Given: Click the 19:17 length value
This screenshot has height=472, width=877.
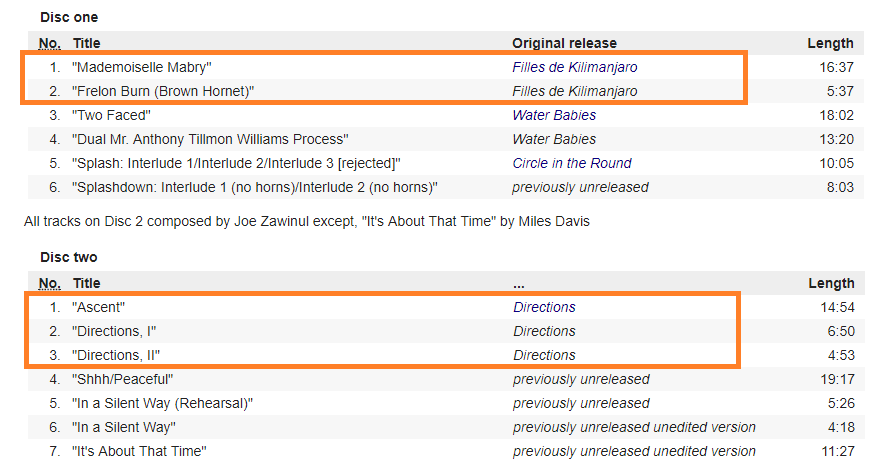Looking at the screenshot, I should 836,379.
